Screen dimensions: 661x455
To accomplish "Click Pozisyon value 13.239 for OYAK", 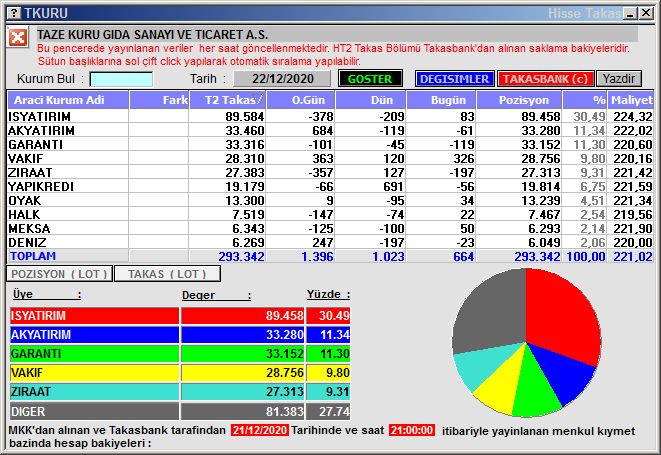I will click(541, 200).
